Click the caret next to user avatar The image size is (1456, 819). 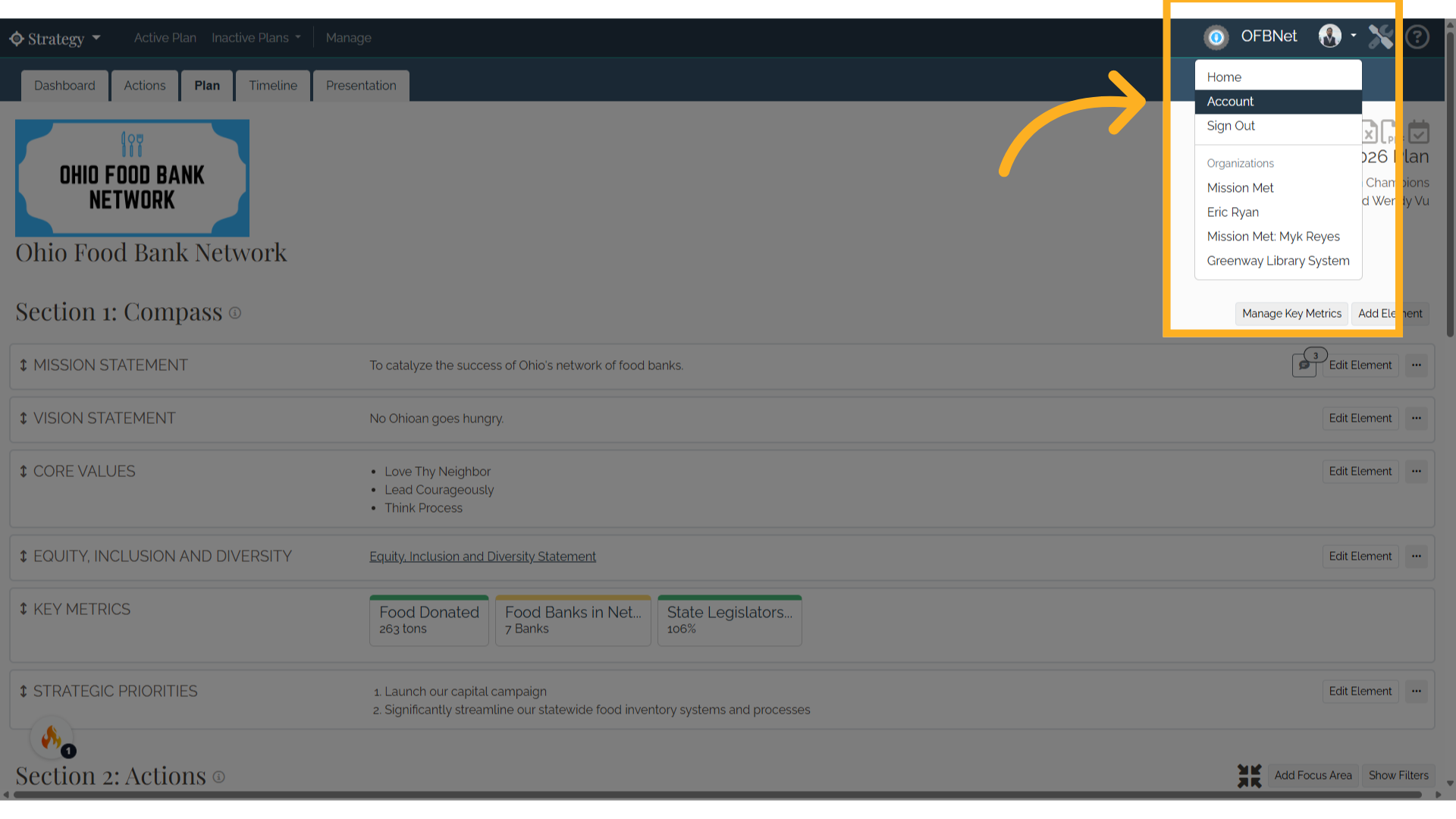1353,36
